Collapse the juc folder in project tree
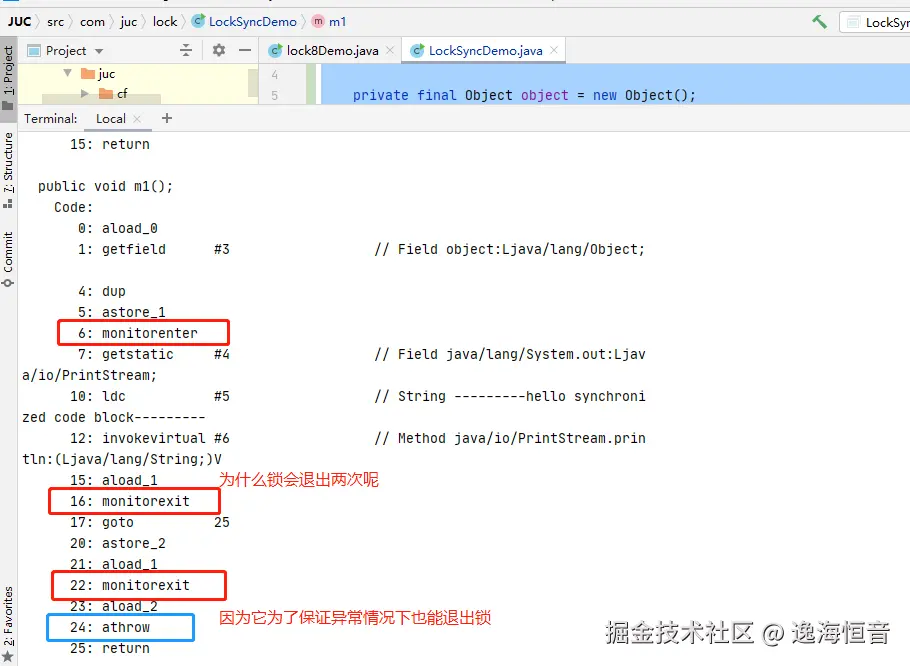Viewport: 910px width, 666px height. pos(68,73)
